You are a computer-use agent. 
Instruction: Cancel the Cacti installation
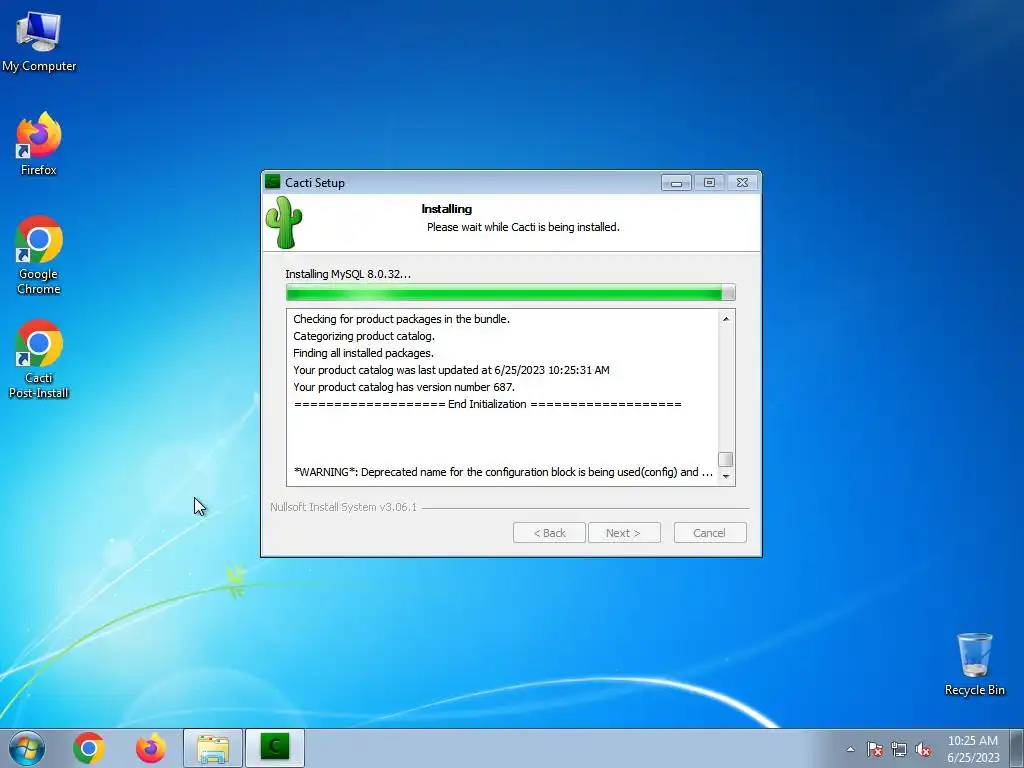[710, 533]
